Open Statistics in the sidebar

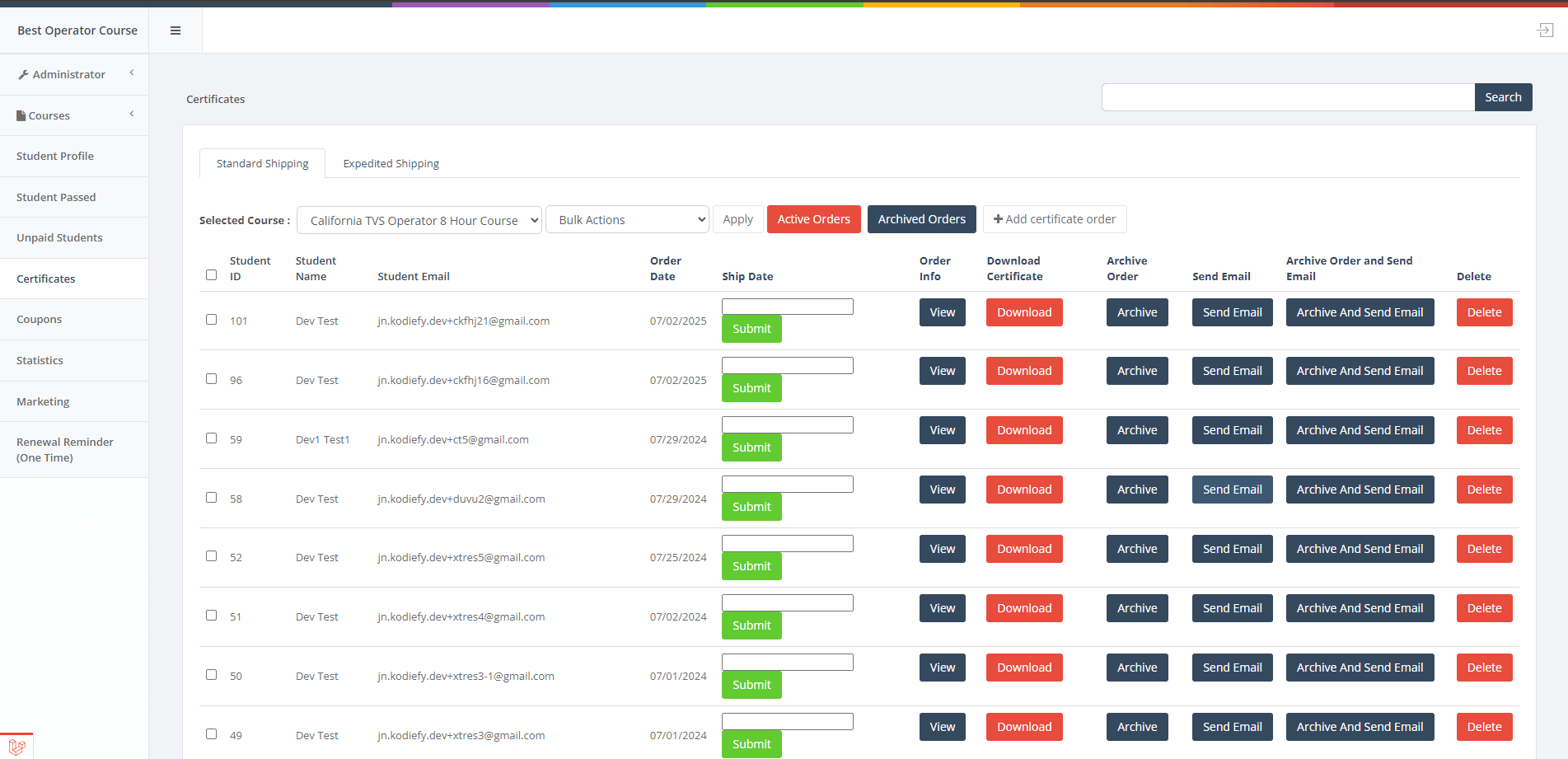(40, 361)
